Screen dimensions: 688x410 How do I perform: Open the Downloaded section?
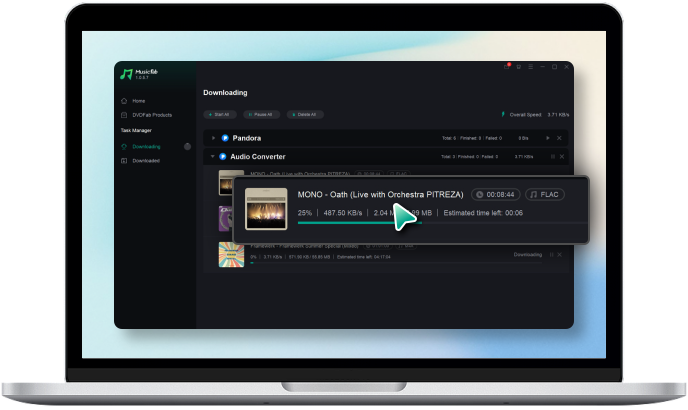pos(146,161)
